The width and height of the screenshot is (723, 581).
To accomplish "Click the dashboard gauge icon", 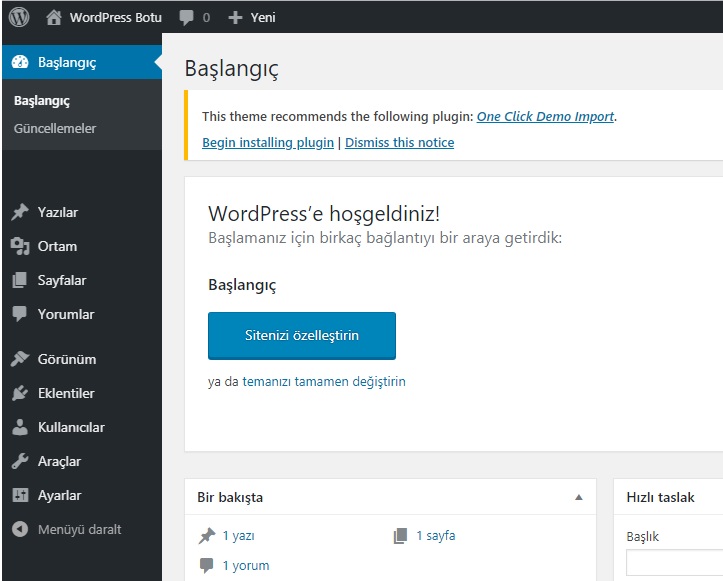I will (x=20, y=62).
